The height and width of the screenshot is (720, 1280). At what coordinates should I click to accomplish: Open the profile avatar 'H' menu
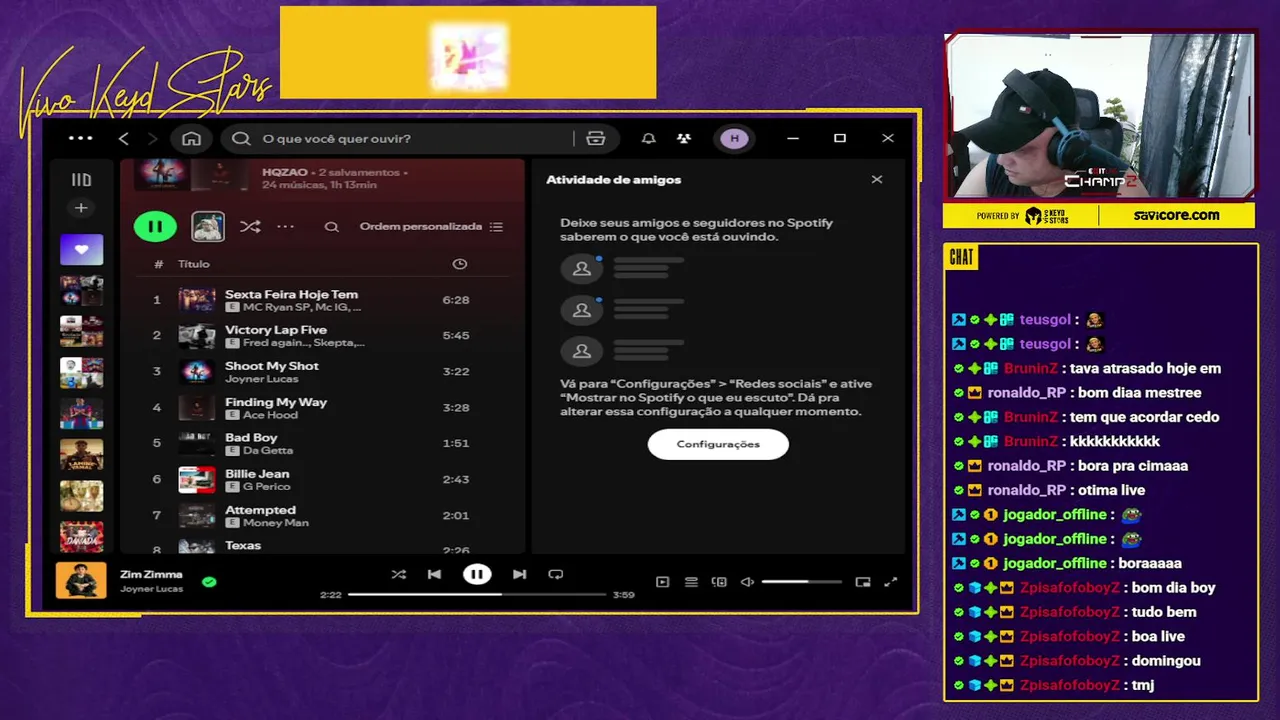click(x=735, y=138)
